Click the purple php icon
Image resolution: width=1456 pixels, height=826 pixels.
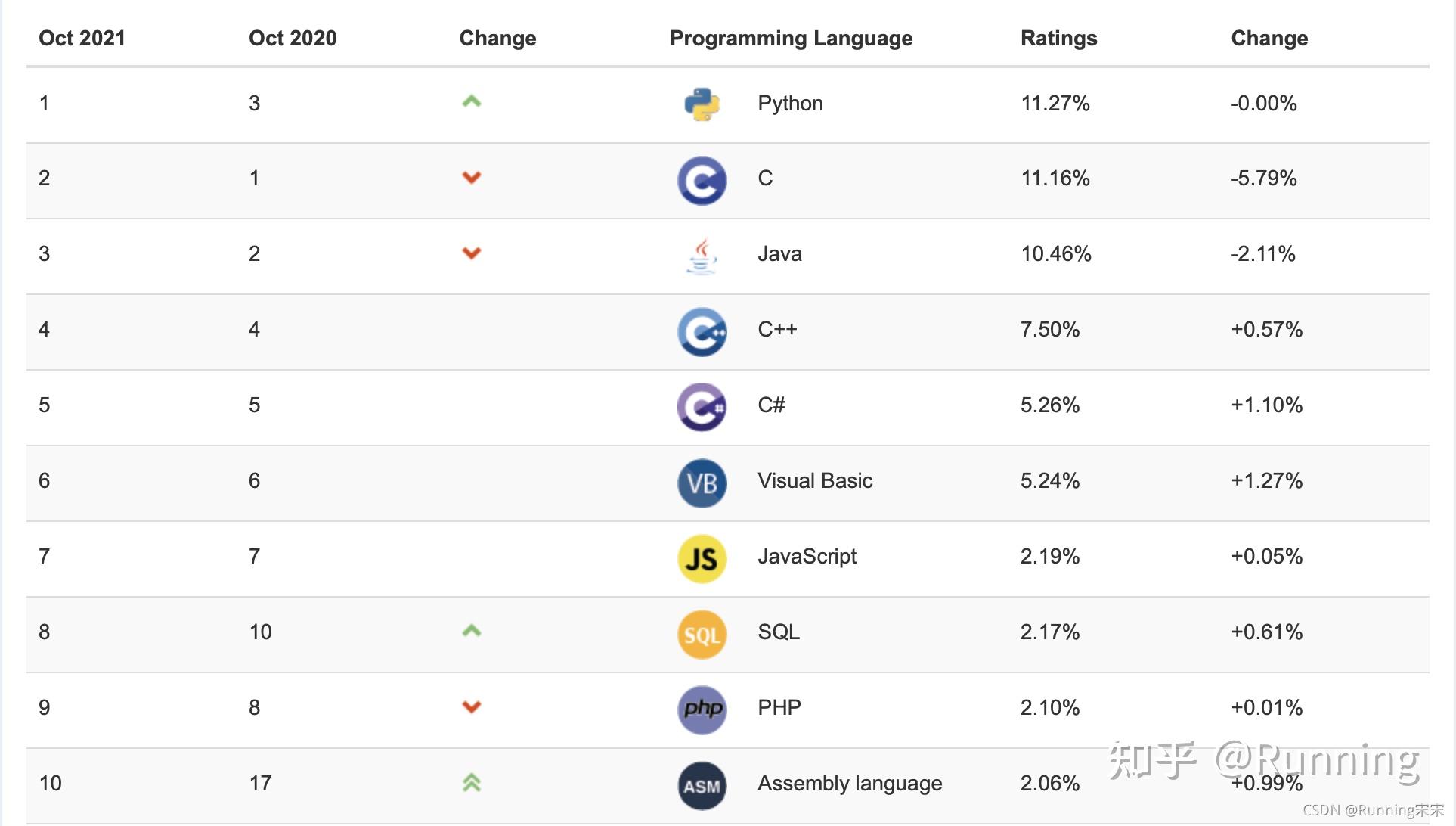[702, 710]
